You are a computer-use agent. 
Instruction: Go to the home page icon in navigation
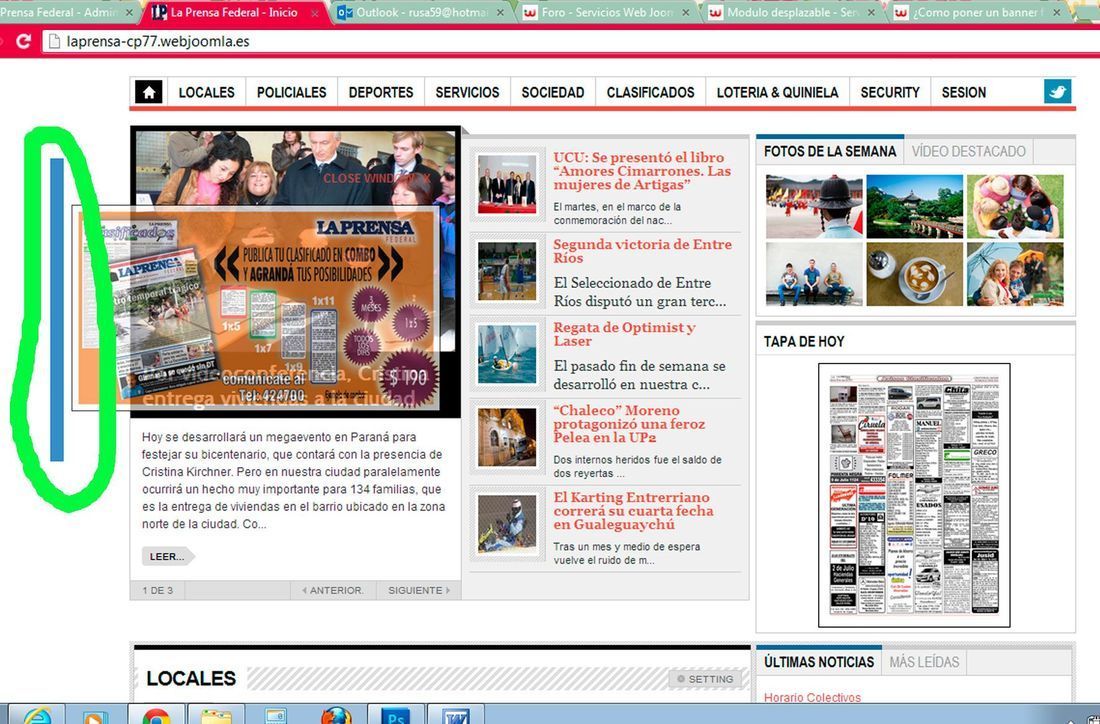149,92
